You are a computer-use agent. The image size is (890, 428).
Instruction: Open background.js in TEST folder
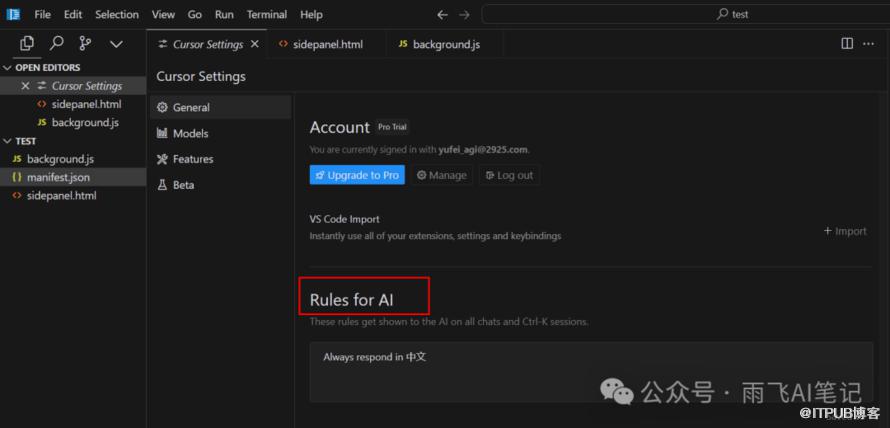coord(73,159)
